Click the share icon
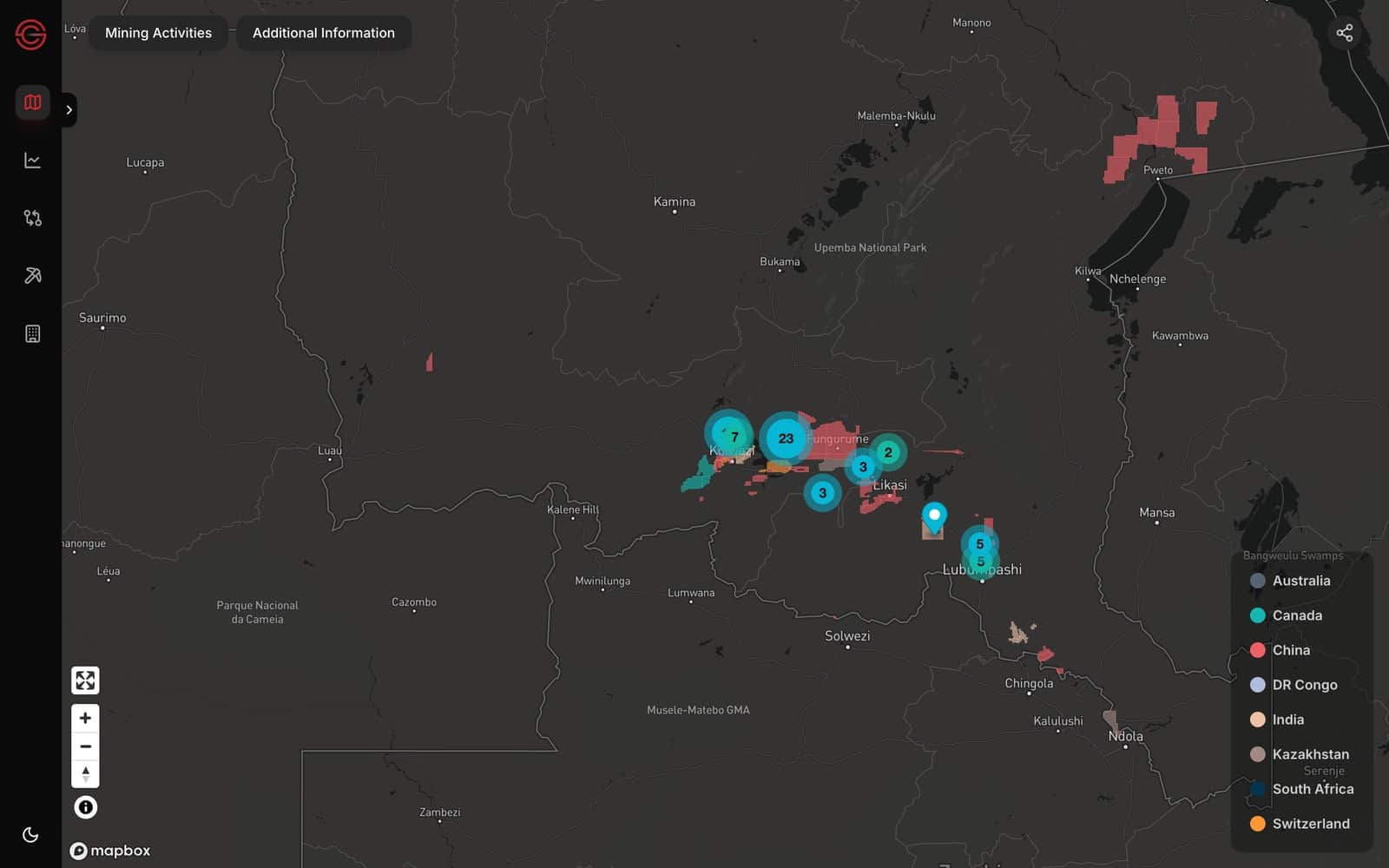 (1345, 33)
